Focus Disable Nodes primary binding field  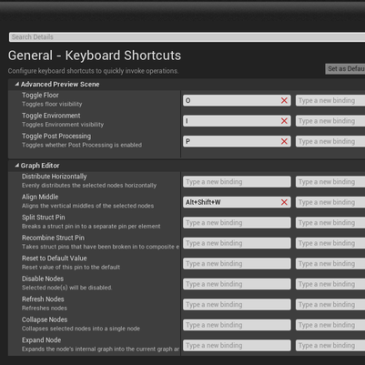point(237,284)
